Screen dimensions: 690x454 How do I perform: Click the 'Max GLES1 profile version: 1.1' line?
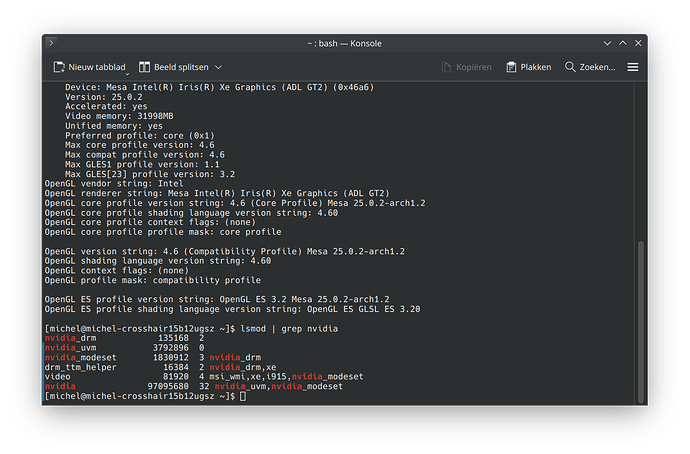coord(142,165)
